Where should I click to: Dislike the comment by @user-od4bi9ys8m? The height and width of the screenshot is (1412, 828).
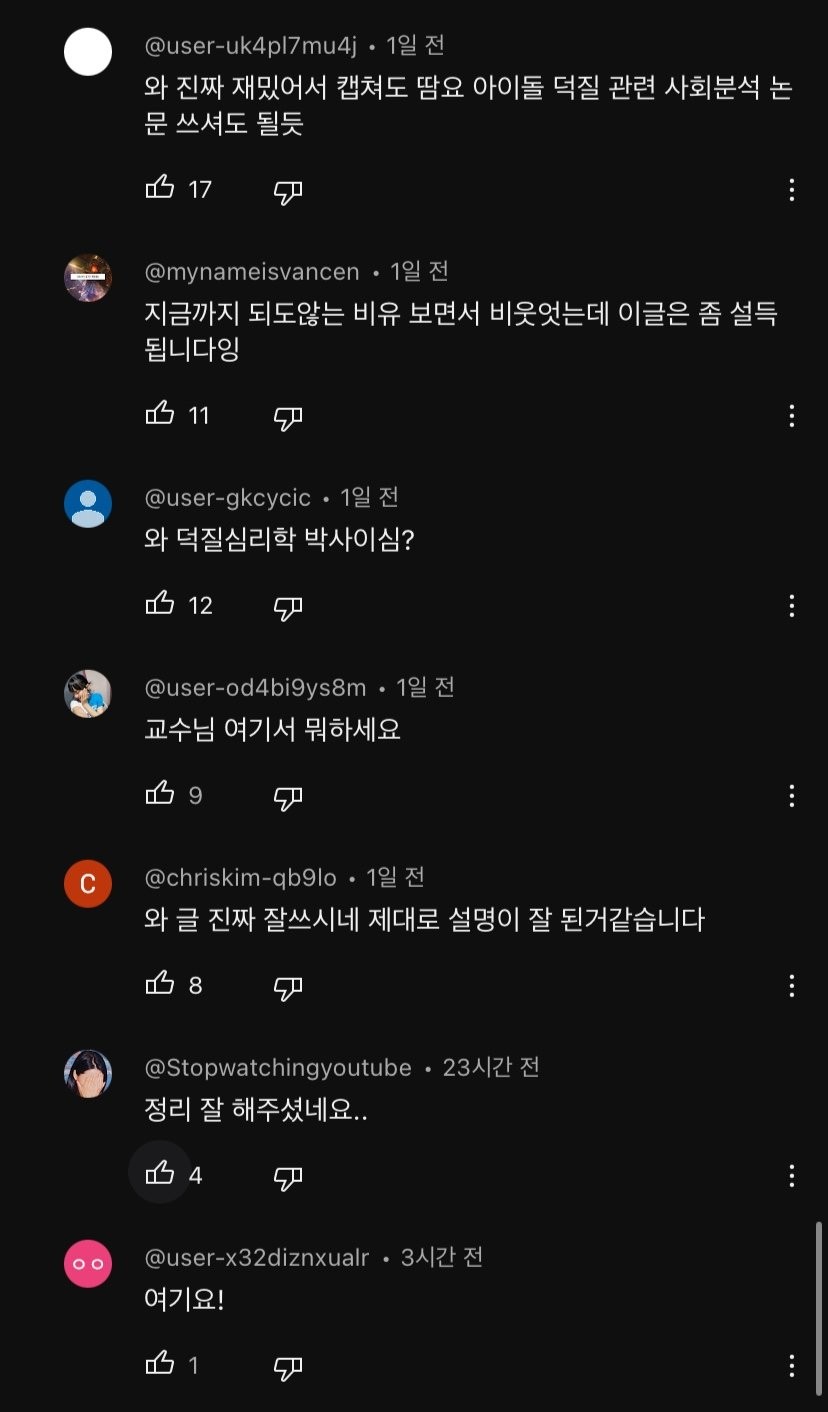288,797
